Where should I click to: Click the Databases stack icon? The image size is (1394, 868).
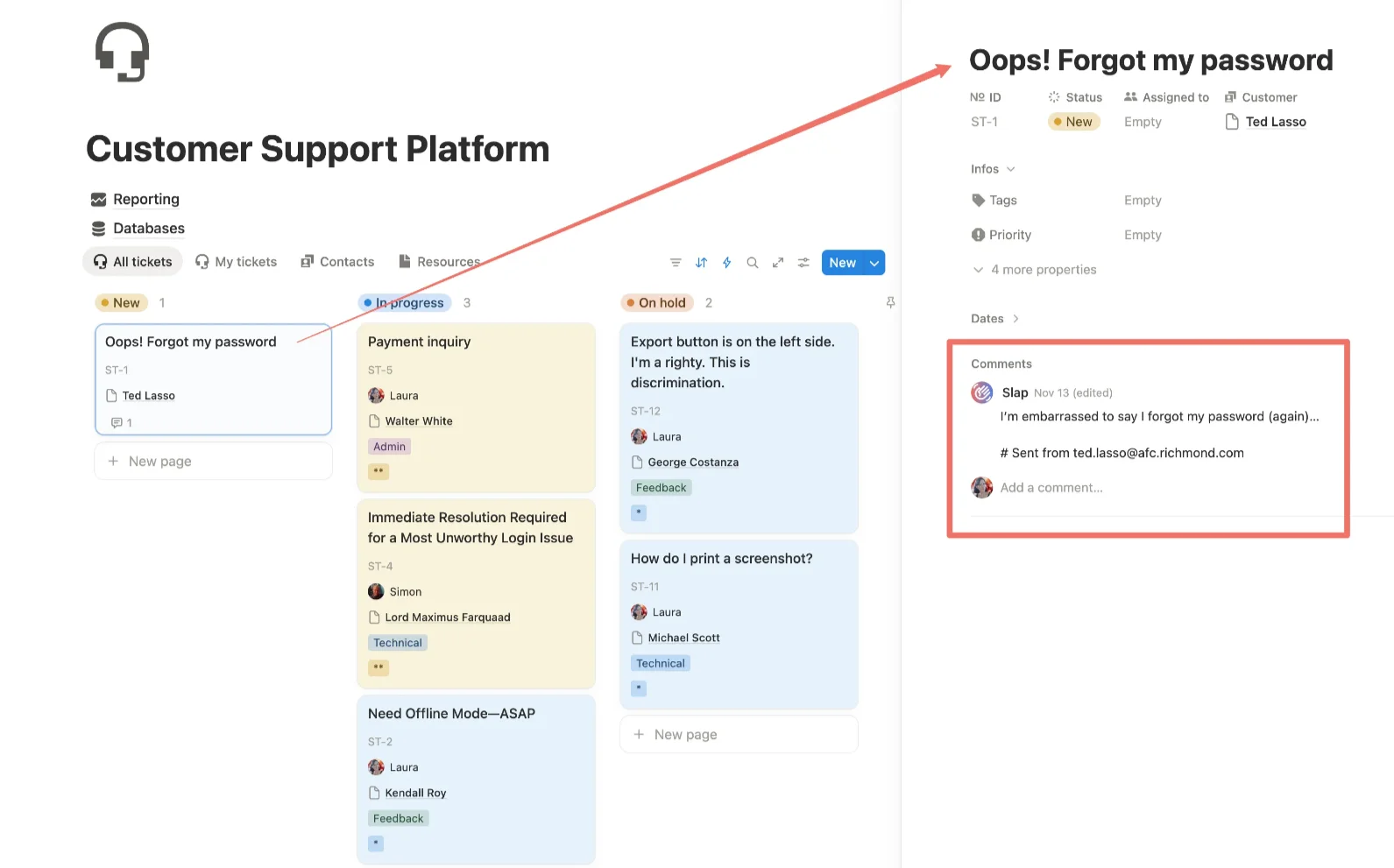tap(98, 229)
